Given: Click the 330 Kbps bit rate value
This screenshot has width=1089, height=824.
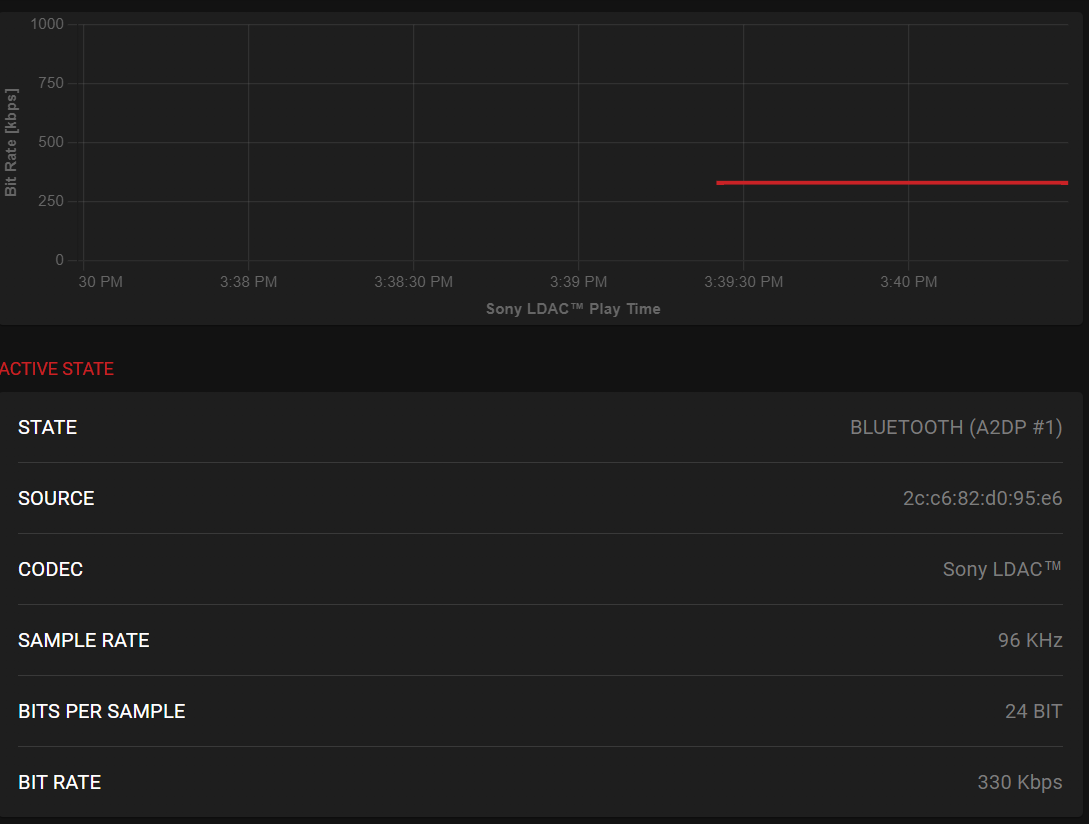Looking at the screenshot, I should (x=1019, y=783).
